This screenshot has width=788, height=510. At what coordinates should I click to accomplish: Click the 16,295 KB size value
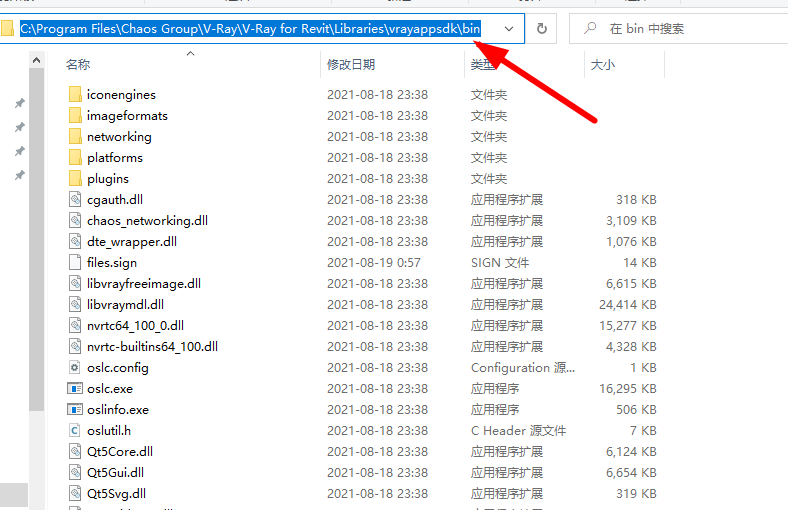(628, 388)
